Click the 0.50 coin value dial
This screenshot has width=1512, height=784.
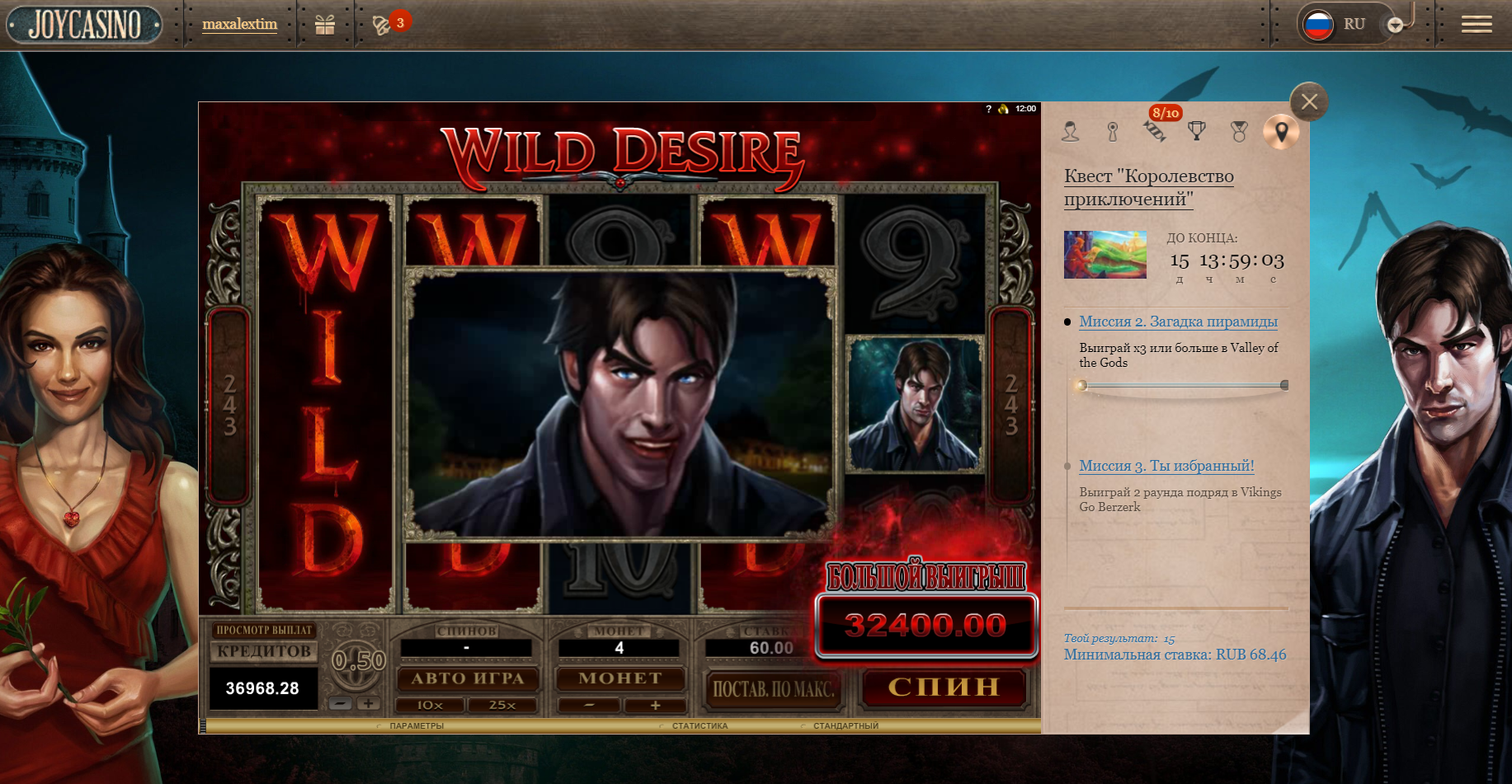pyautogui.click(x=358, y=660)
